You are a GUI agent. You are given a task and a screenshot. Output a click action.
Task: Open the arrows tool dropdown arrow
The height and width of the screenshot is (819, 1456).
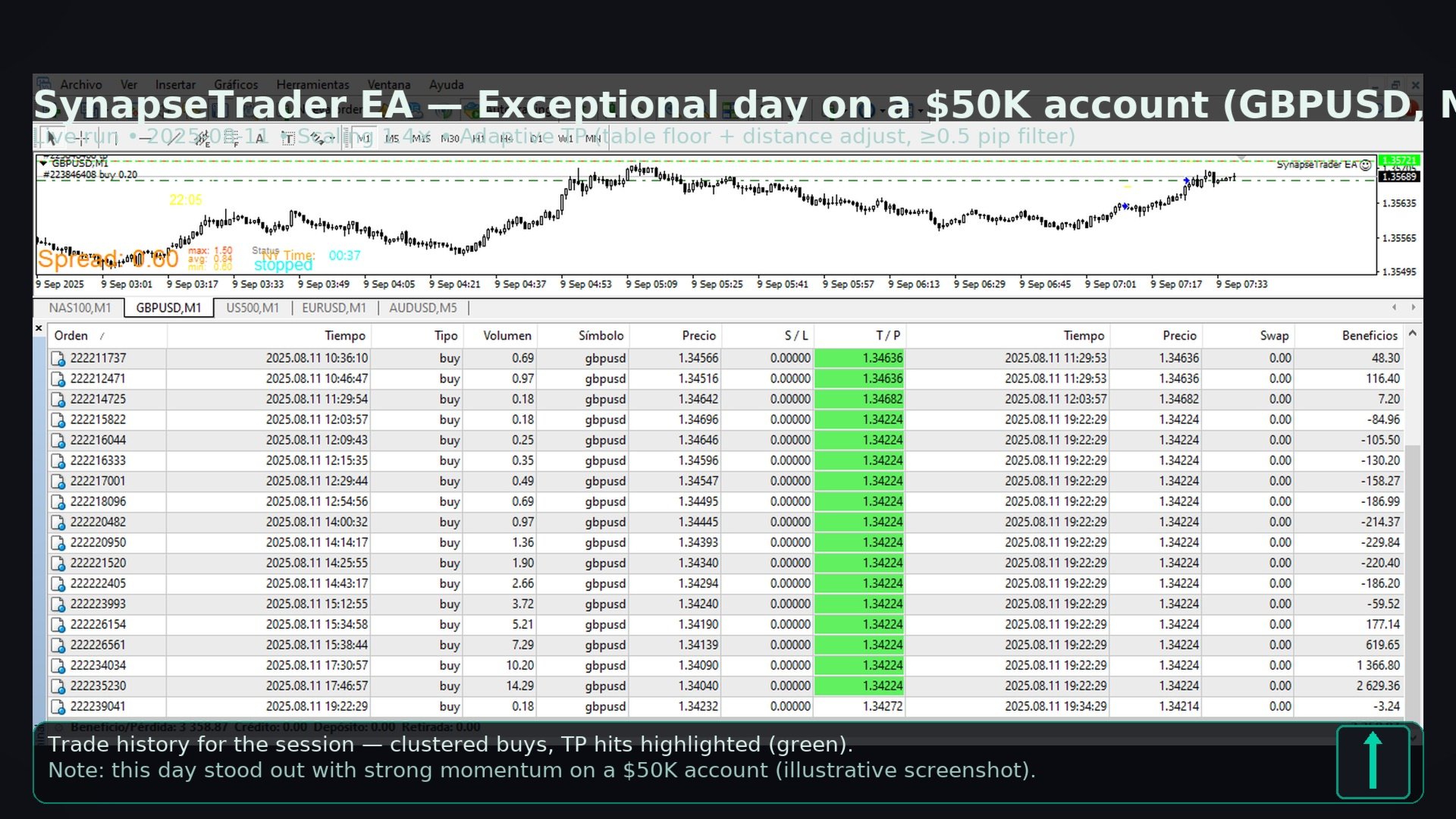[334, 139]
